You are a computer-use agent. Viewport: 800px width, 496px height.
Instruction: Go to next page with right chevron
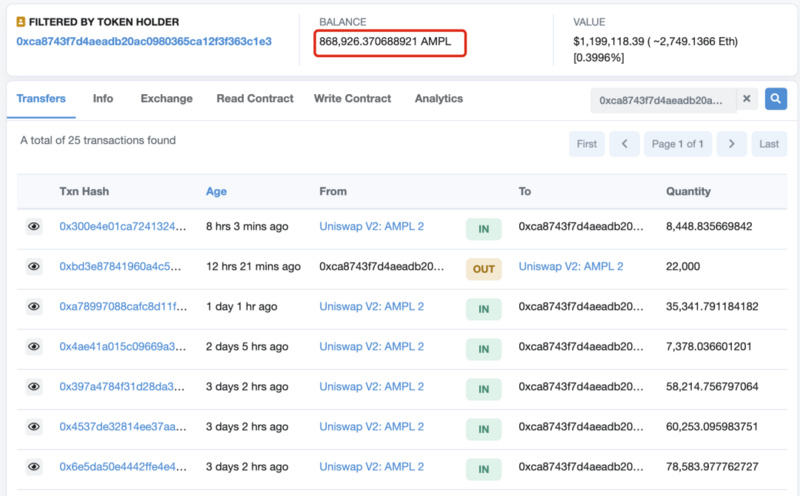coord(731,144)
